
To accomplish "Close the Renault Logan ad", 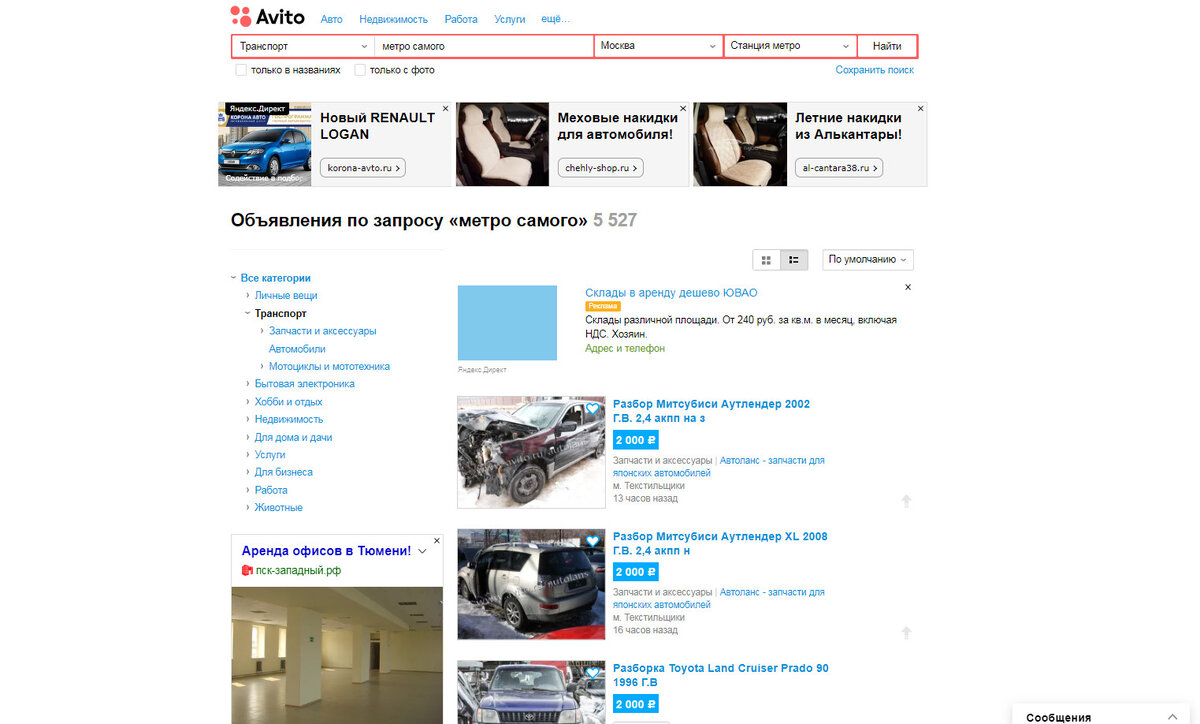I will [x=445, y=108].
